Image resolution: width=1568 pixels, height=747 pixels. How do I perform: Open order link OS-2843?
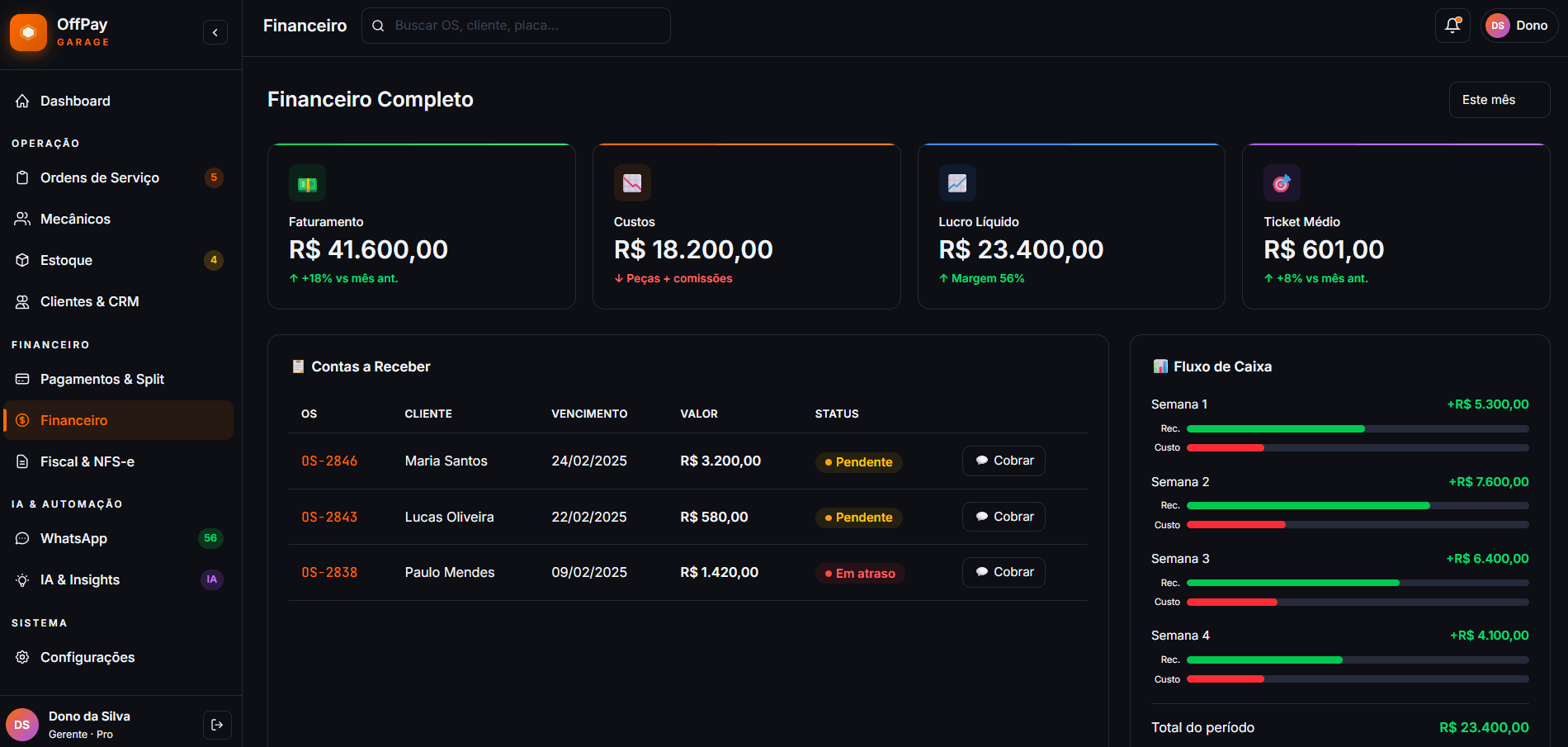(329, 517)
